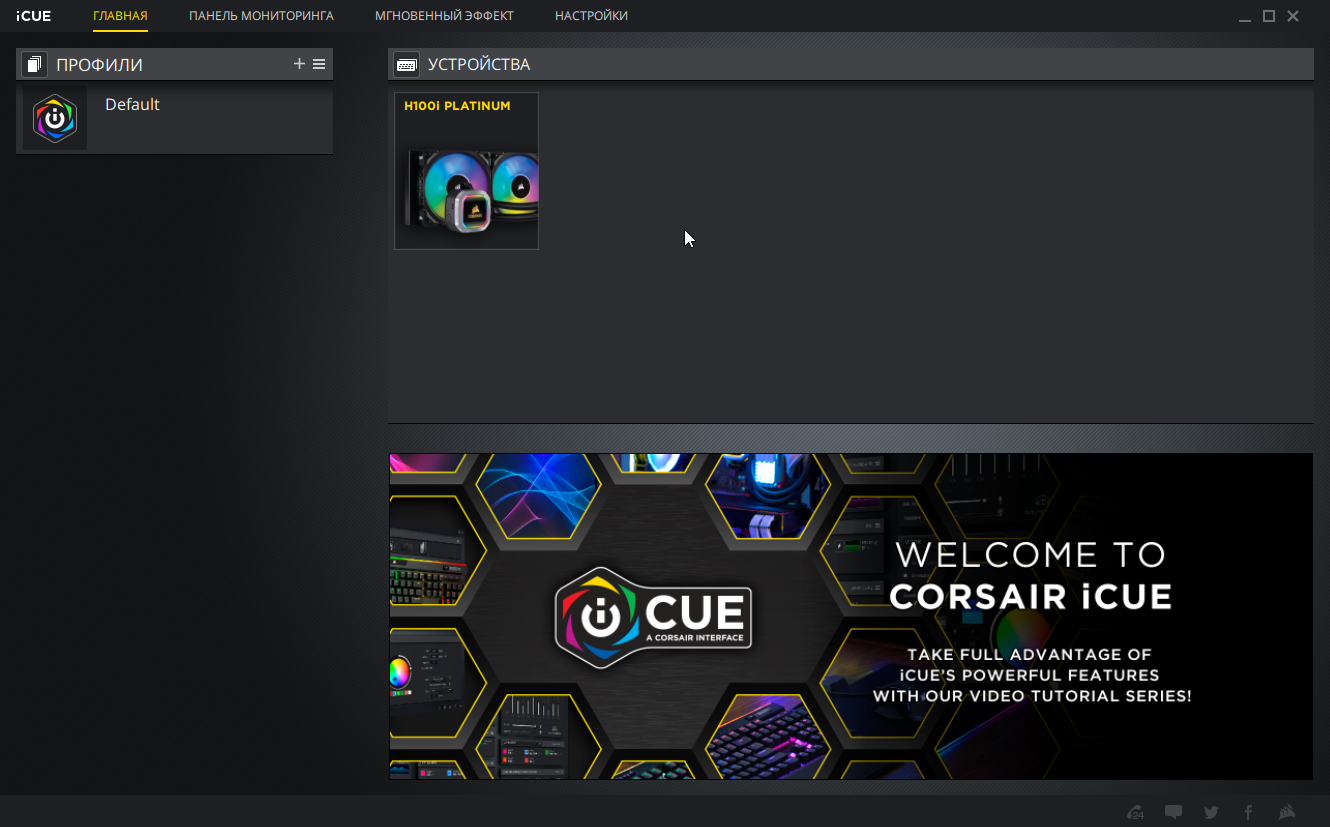This screenshot has height=827, width=1330.
Task: Open the 24-hour phone support icon
Action: coord(1135,812)
